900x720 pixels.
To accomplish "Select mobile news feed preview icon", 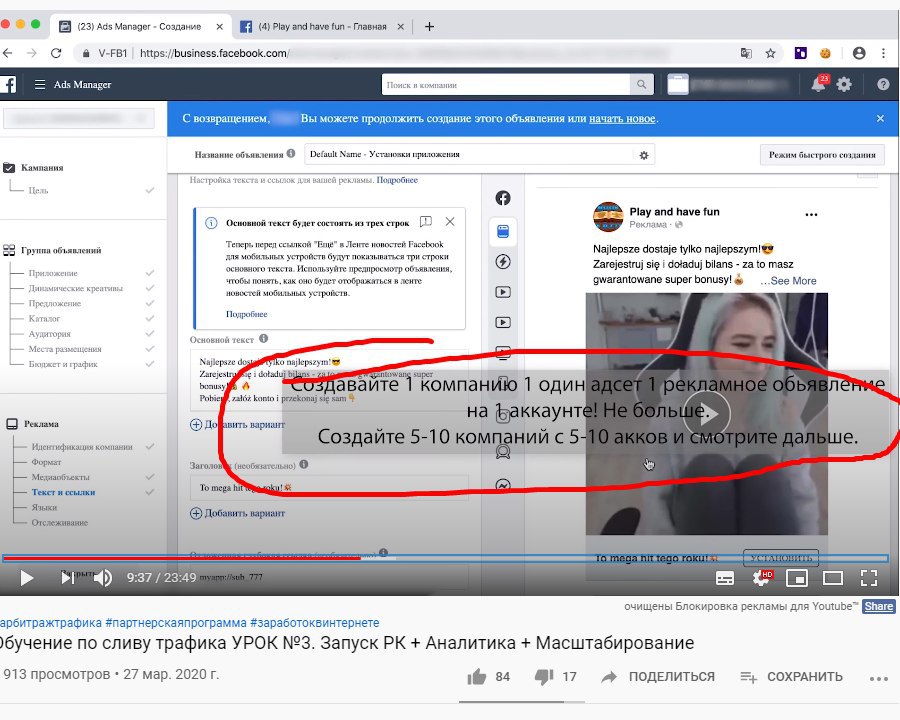I will point(503,231).
